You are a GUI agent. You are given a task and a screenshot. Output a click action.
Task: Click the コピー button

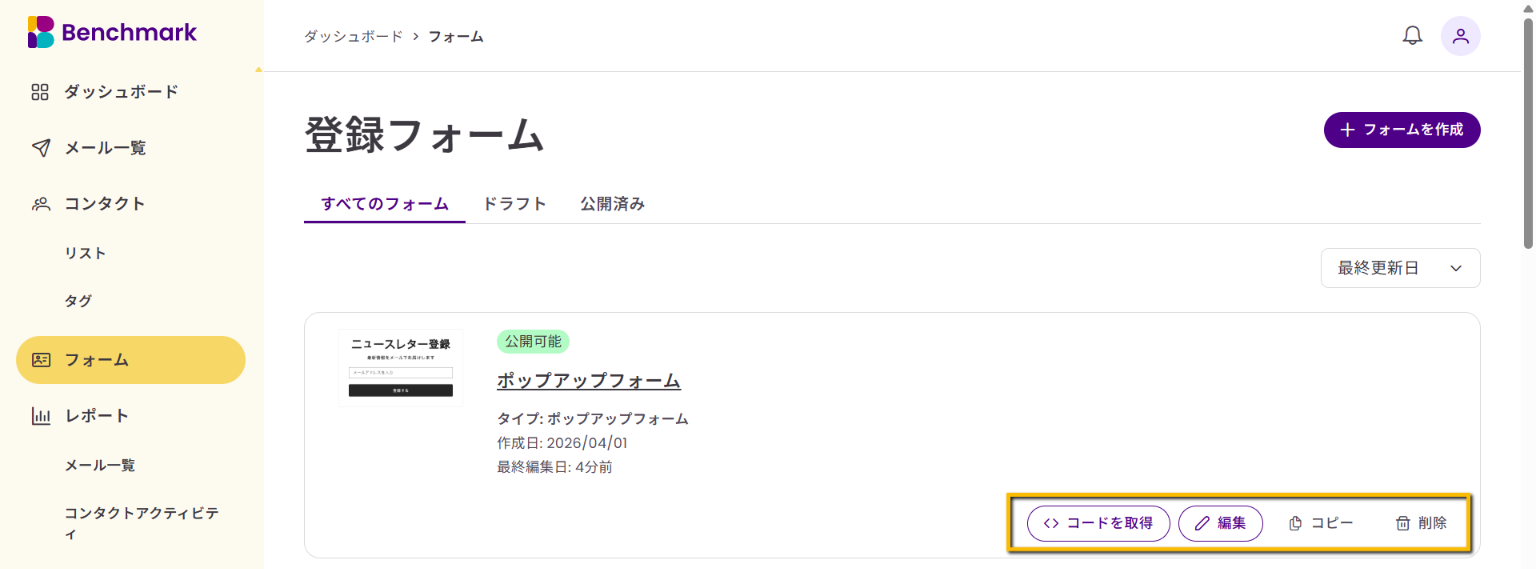(x=1320, y=523)
